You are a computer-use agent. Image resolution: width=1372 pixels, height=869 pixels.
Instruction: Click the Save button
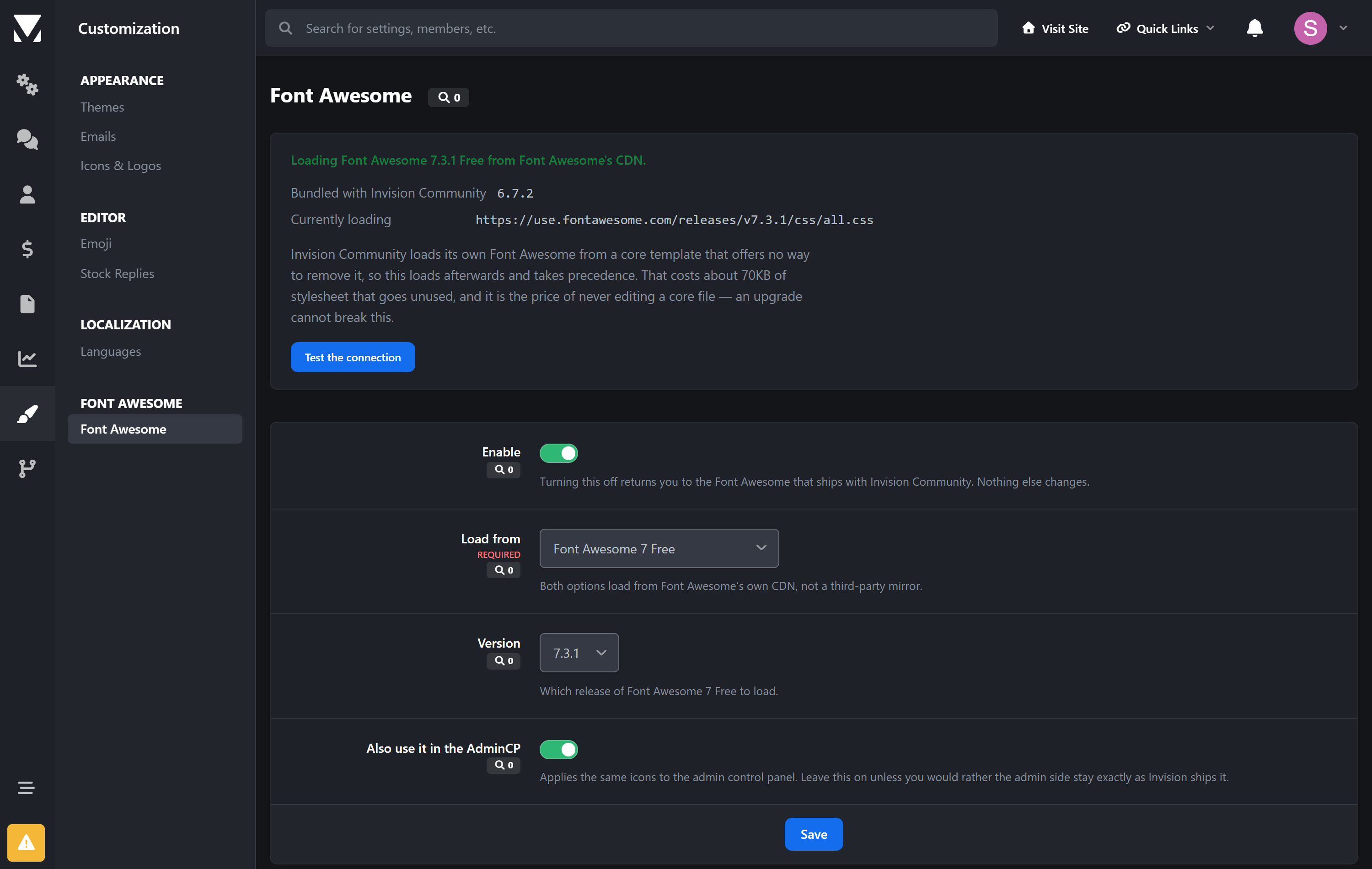(814, 834)
